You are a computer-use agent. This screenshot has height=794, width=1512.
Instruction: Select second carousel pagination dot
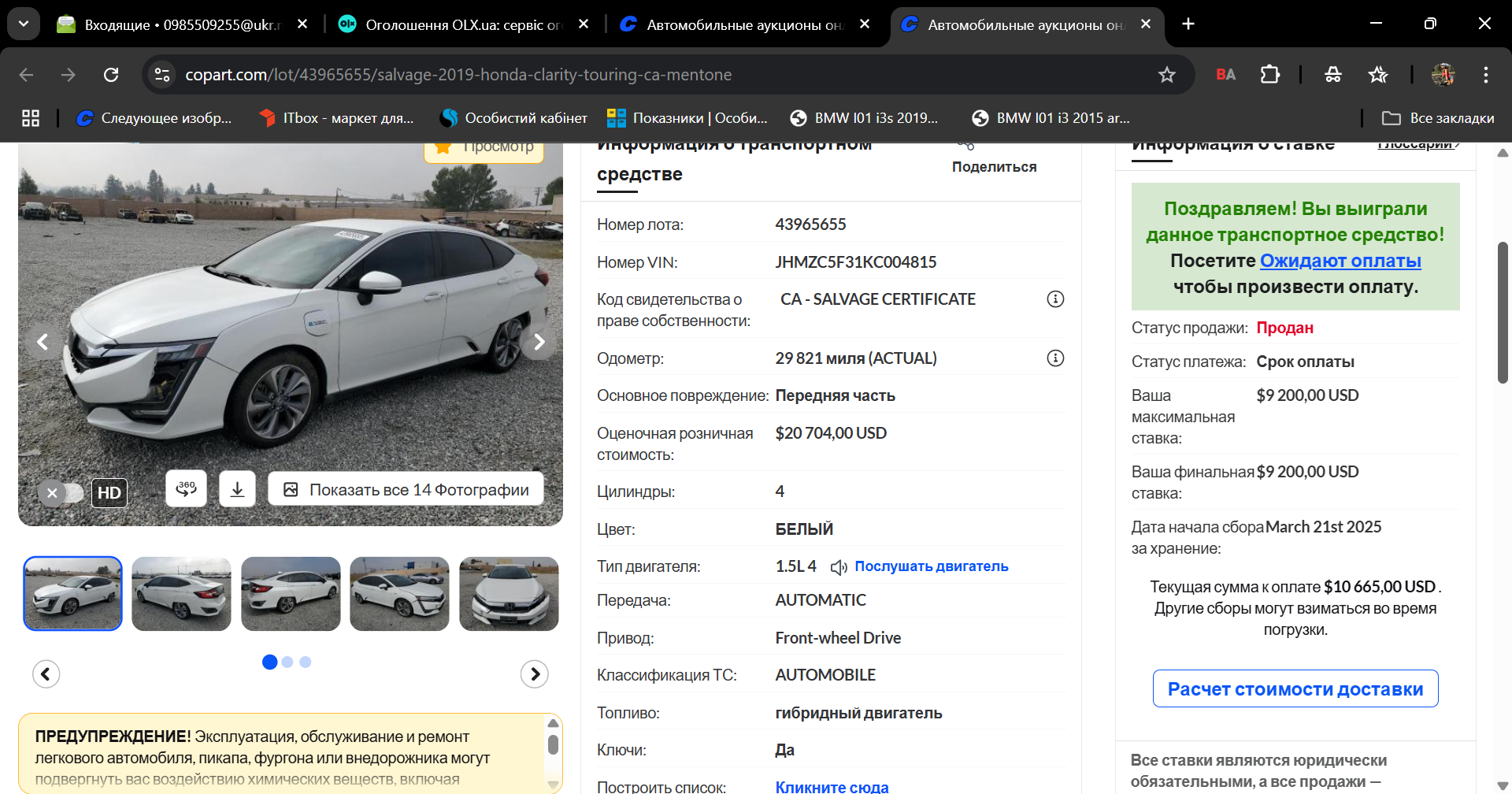click(287, 662)
